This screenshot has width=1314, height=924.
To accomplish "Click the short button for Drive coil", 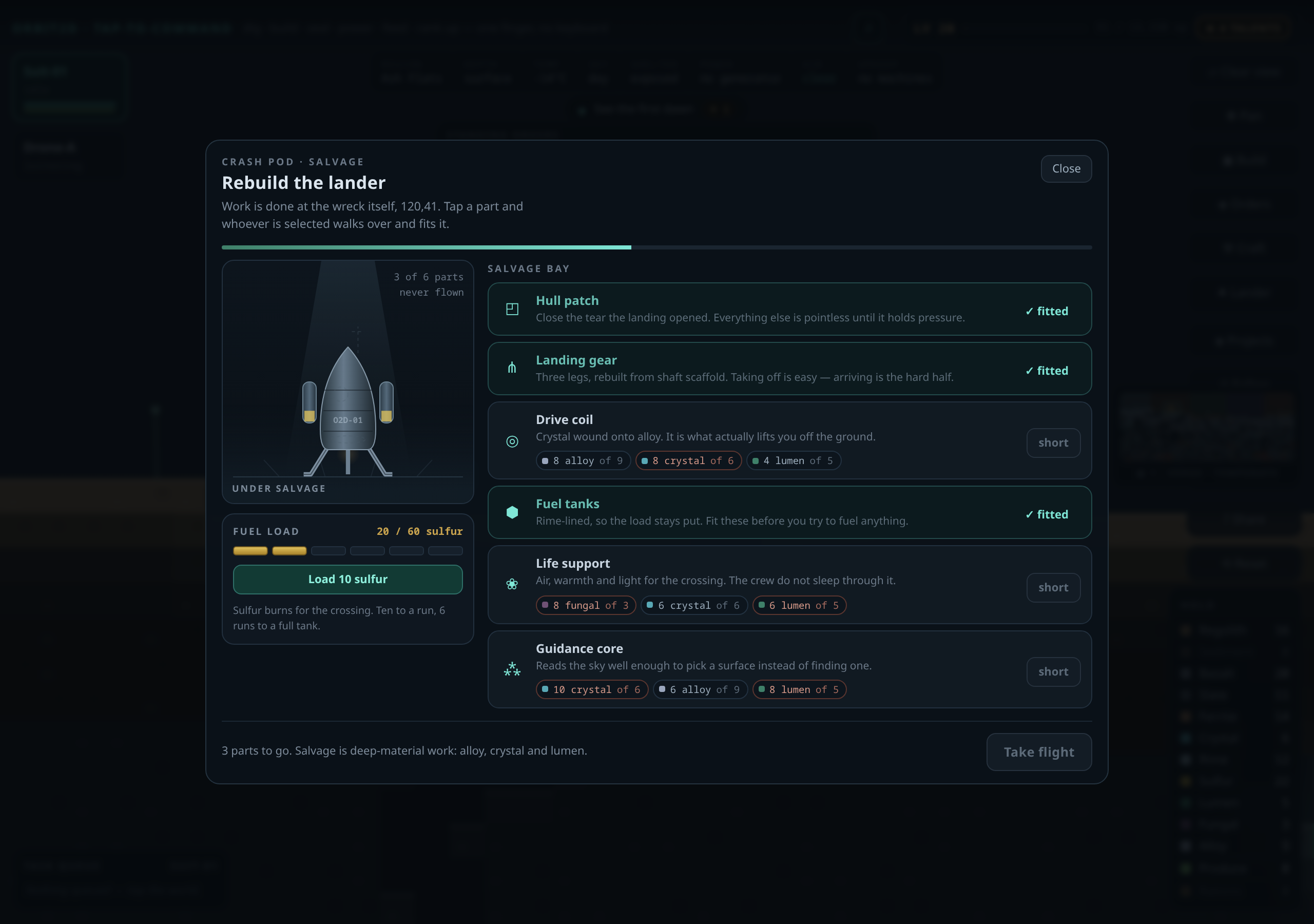I will (1054, 442).
